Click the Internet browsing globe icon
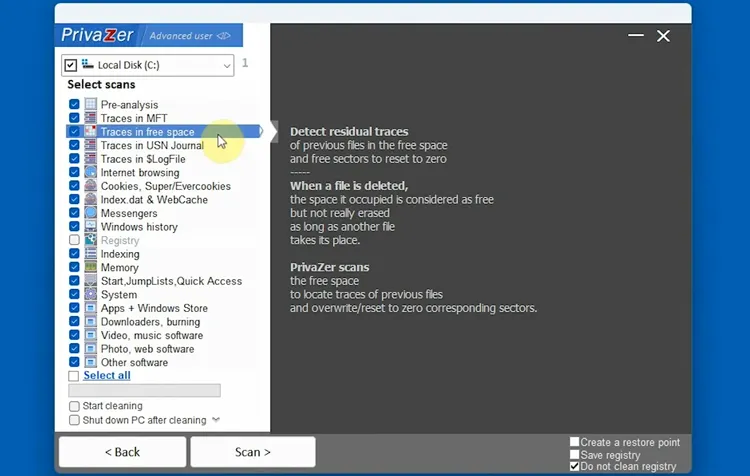This screenshot has width=750, height=476. 90,172
